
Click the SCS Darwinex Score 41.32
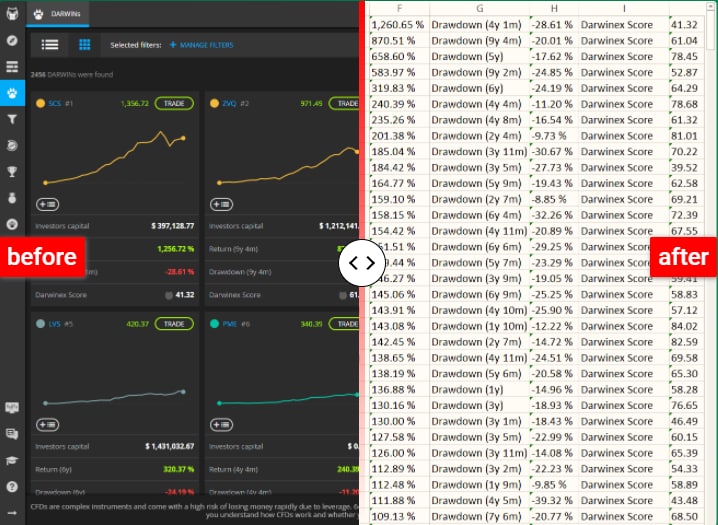pos(185,295)
